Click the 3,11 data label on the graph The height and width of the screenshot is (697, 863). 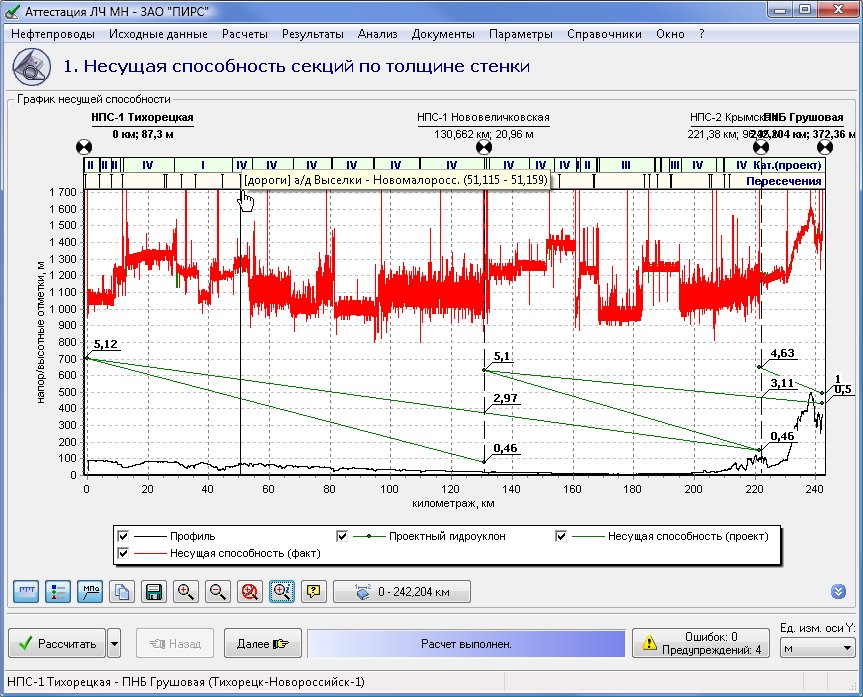(782, 383)
